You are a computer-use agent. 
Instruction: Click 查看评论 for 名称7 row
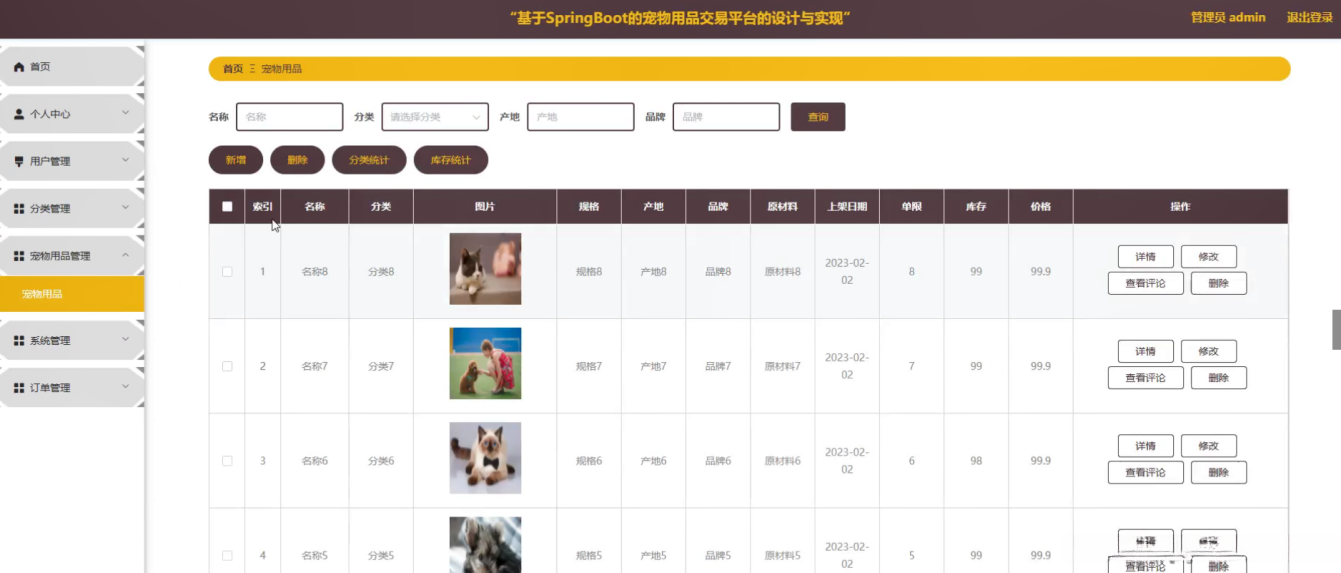pyautogui.click(x=1146, y=378)
